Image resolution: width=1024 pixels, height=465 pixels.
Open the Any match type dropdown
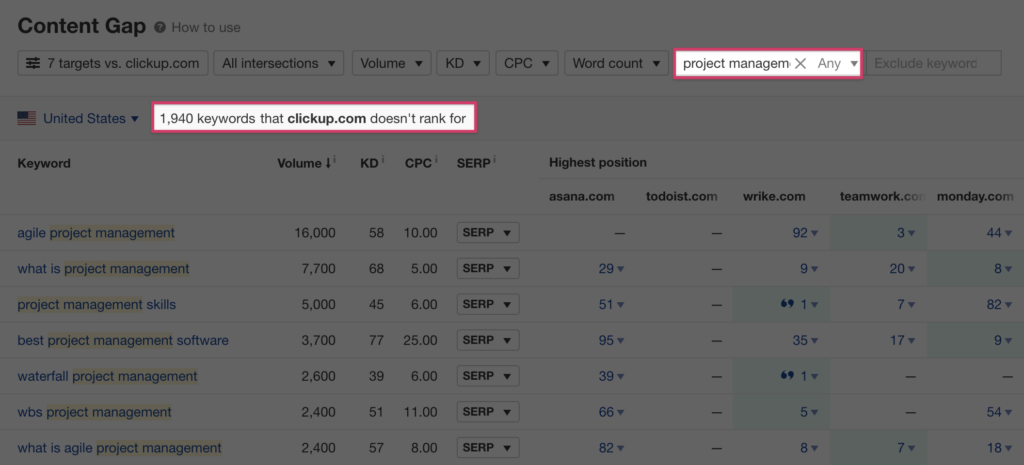pos(837,63)
